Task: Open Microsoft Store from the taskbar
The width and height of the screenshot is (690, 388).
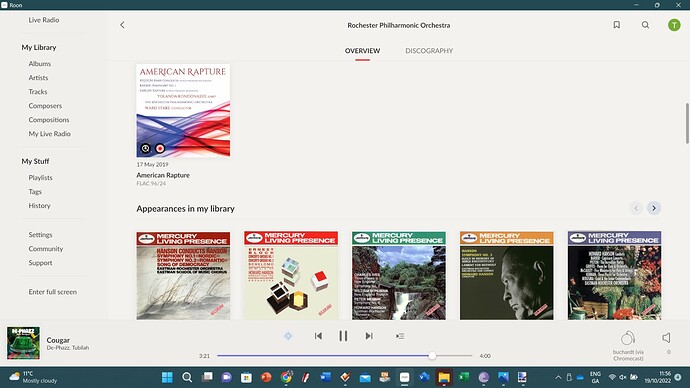Action: tap(246, 377)
